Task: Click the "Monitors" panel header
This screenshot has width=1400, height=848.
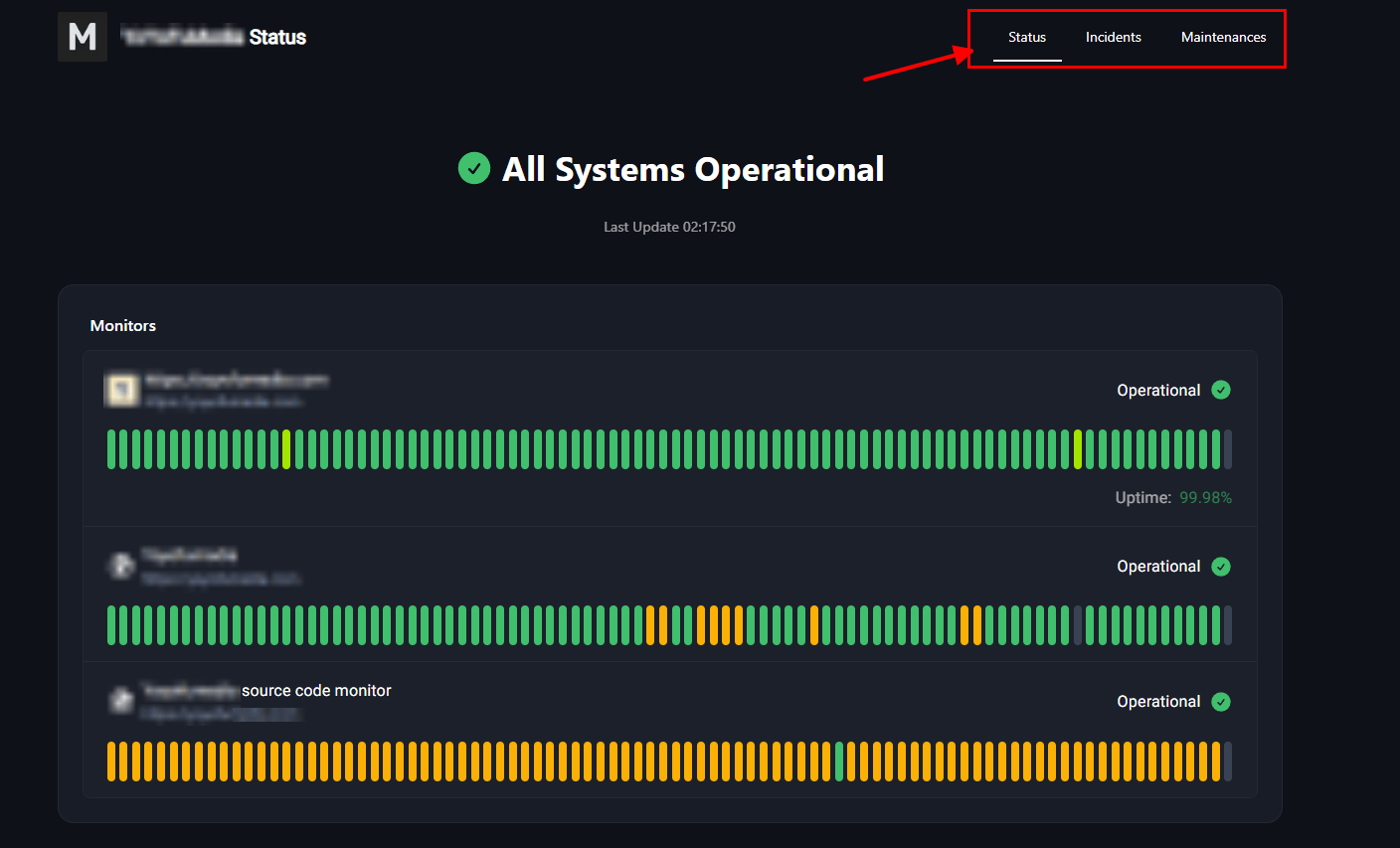Action: [122, 325]
